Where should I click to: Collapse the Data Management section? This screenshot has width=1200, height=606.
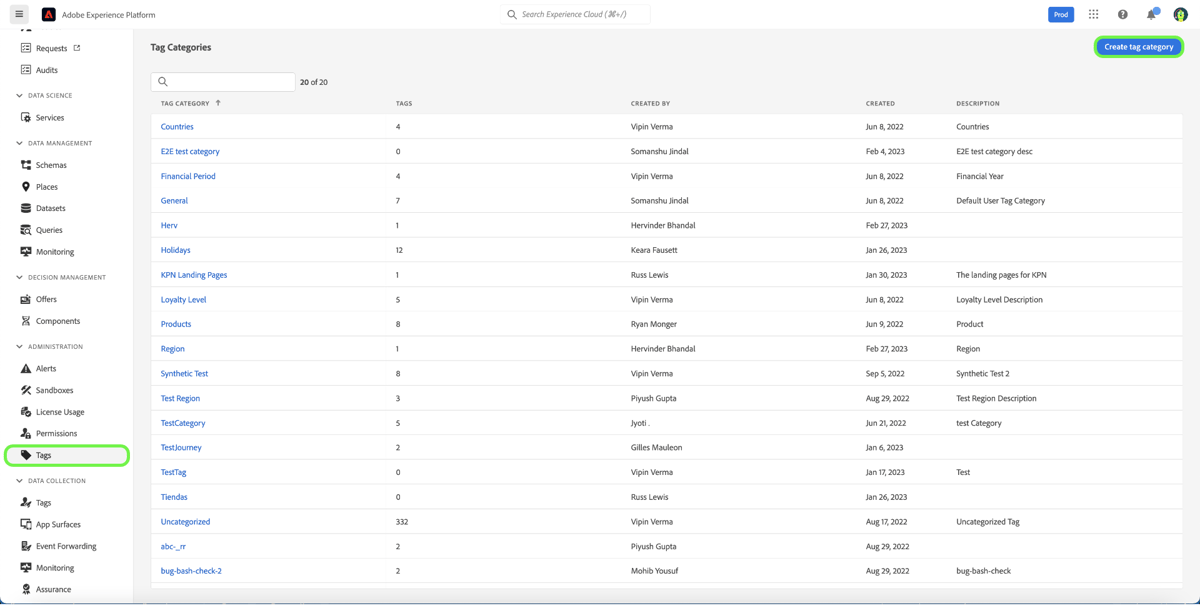coord(17,142)
